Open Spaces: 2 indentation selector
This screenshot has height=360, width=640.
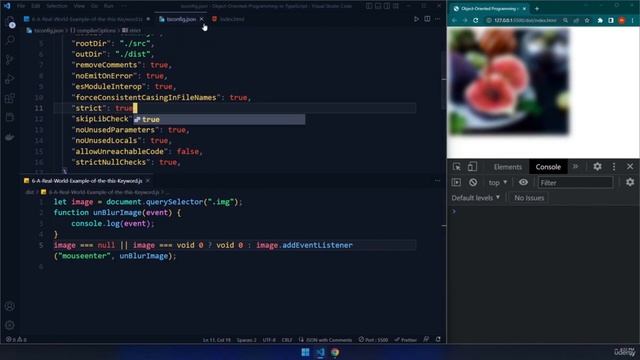click(247, 340)
